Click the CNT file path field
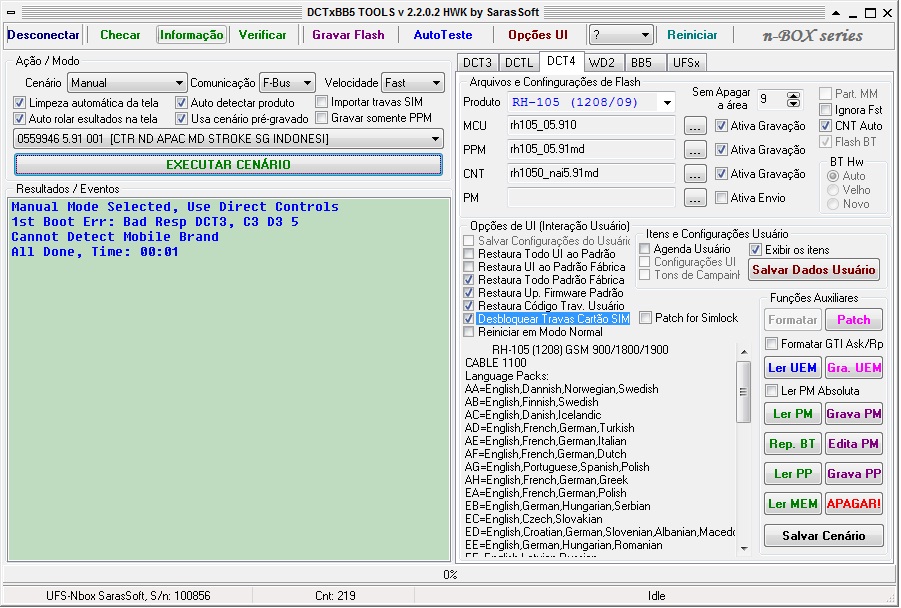This screenshot has height=608, width=901. pos(591,174)
